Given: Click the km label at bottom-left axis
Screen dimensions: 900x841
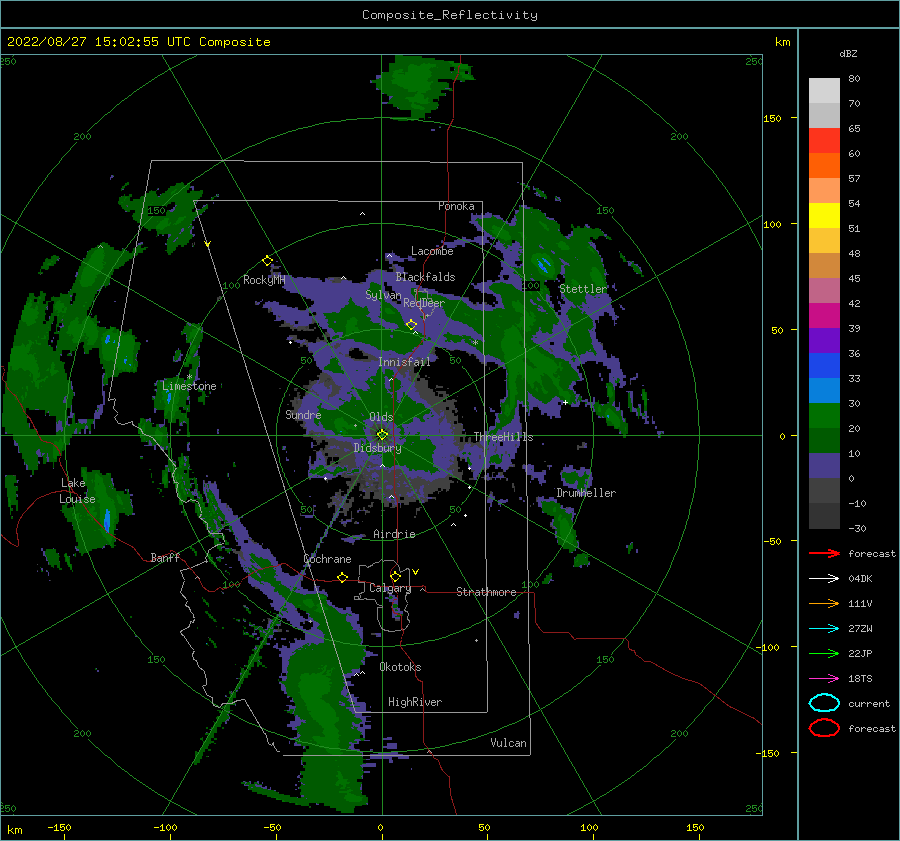Looking at the screenshot, I should [14, 830].
